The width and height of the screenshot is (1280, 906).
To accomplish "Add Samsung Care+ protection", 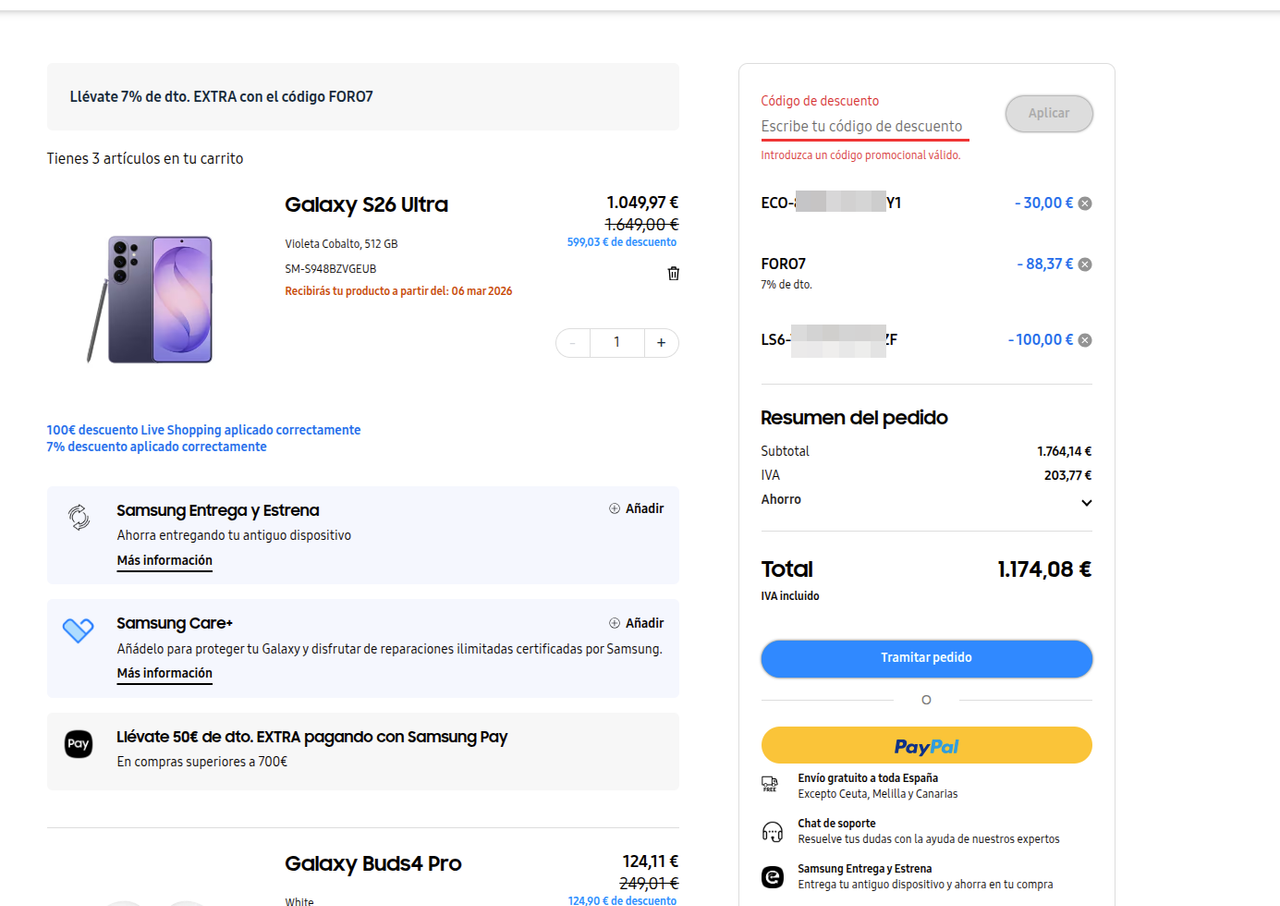I will point(636,623).
